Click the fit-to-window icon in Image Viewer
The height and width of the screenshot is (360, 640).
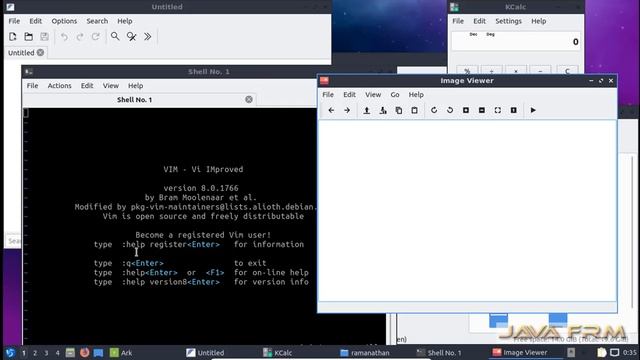click(498, 110)
